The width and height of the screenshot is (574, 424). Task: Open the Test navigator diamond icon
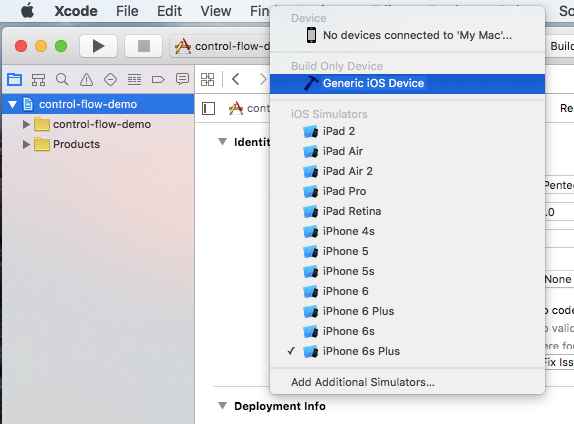pos(110,79)
